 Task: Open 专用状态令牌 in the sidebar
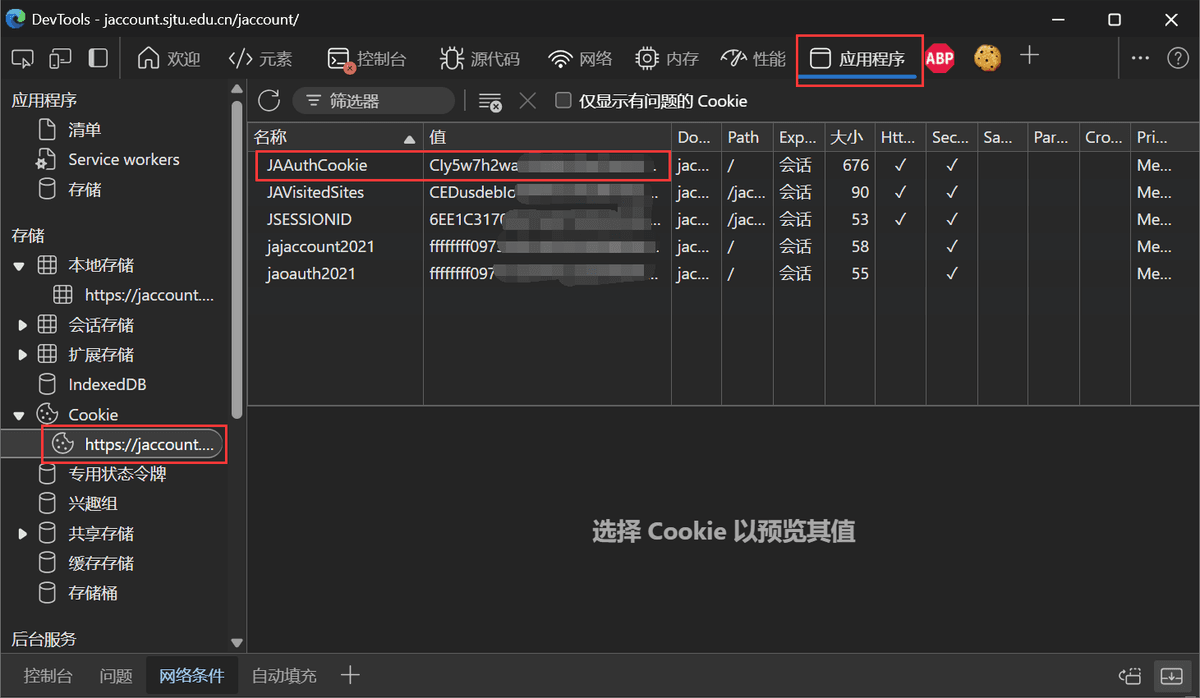pos(117,474)
